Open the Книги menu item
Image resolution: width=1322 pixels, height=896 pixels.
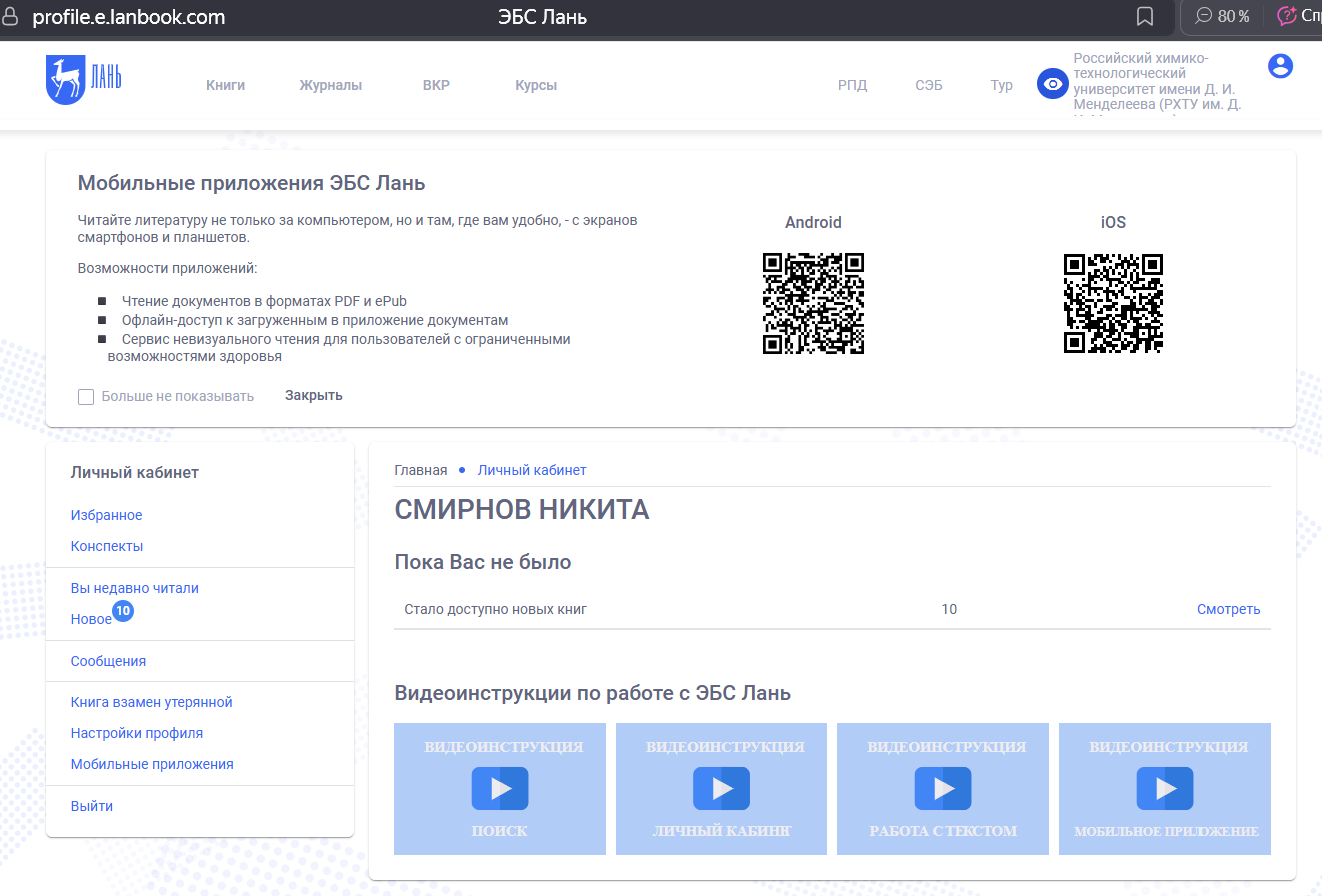coord(225,85)
